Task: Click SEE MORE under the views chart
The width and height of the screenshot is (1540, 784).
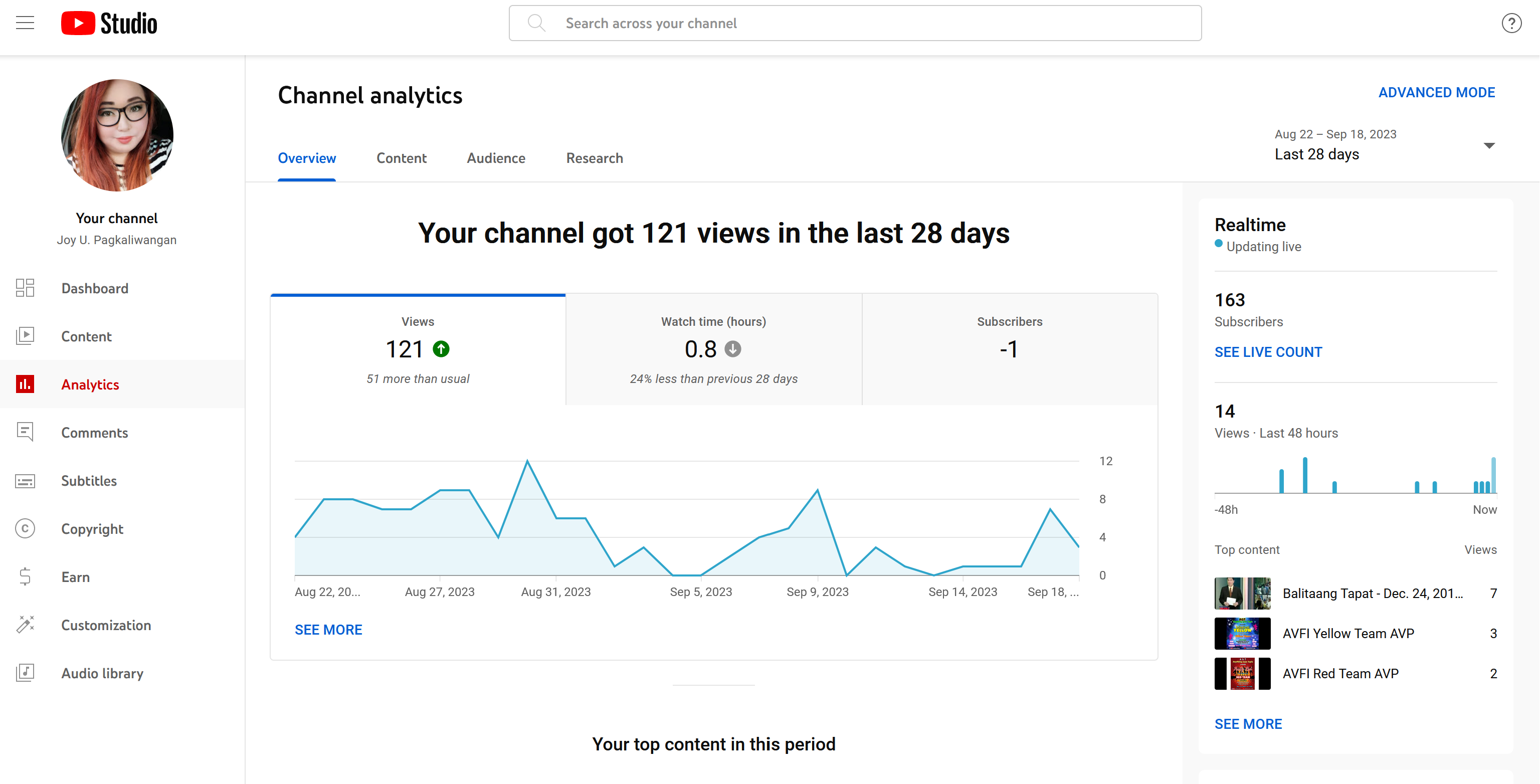Action: 328,629
